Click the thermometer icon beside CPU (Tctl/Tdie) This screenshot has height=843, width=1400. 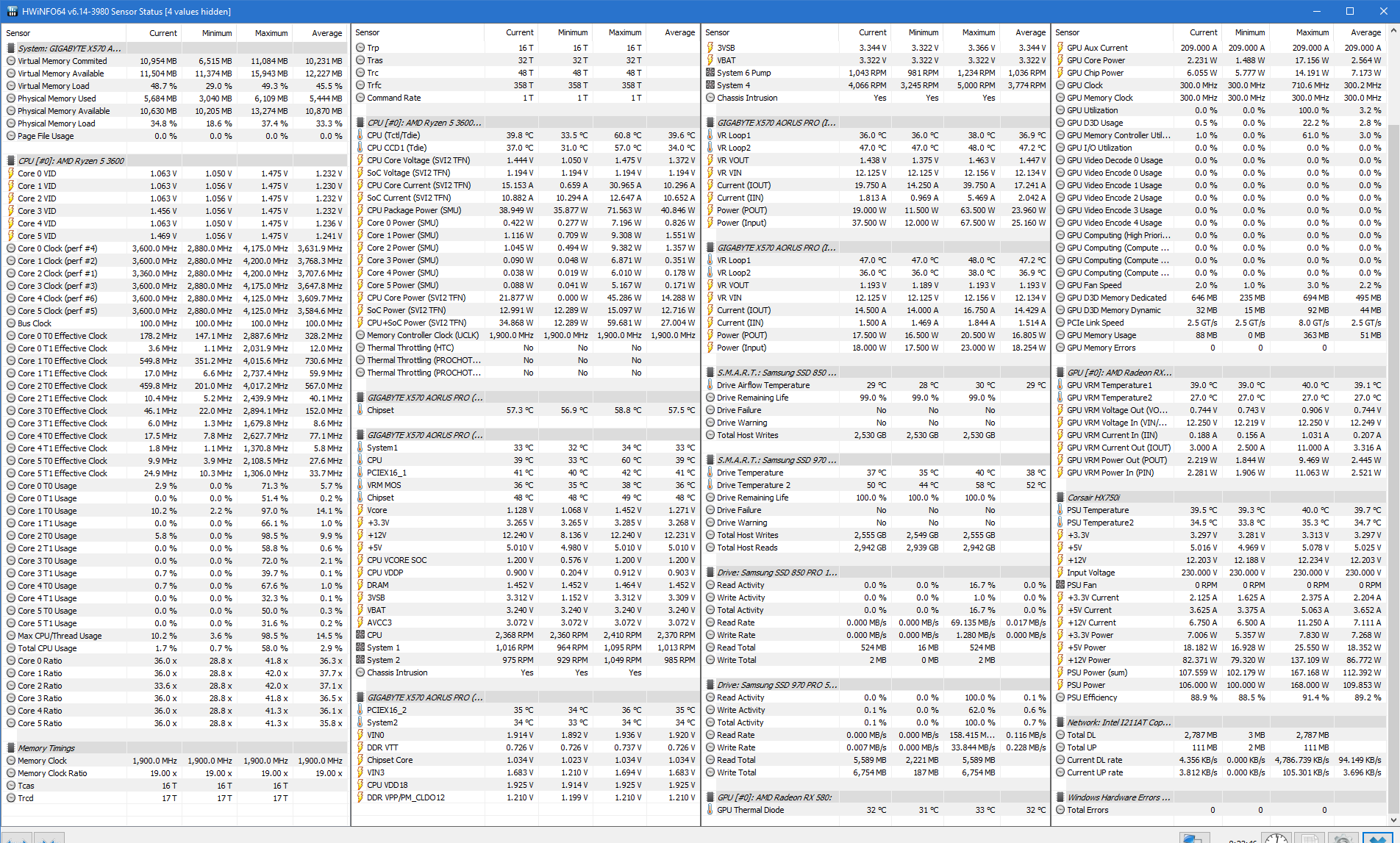pos(360,135)
